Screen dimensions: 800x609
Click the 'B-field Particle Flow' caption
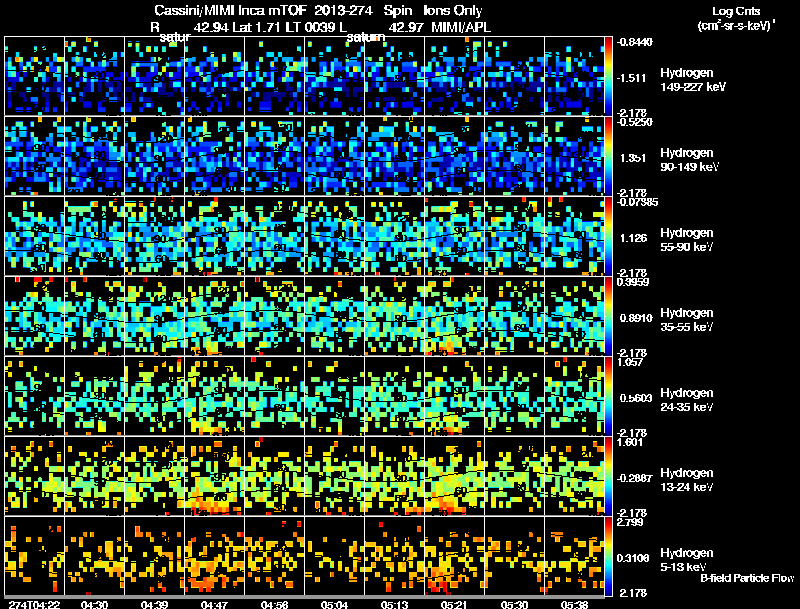point(747,578)
